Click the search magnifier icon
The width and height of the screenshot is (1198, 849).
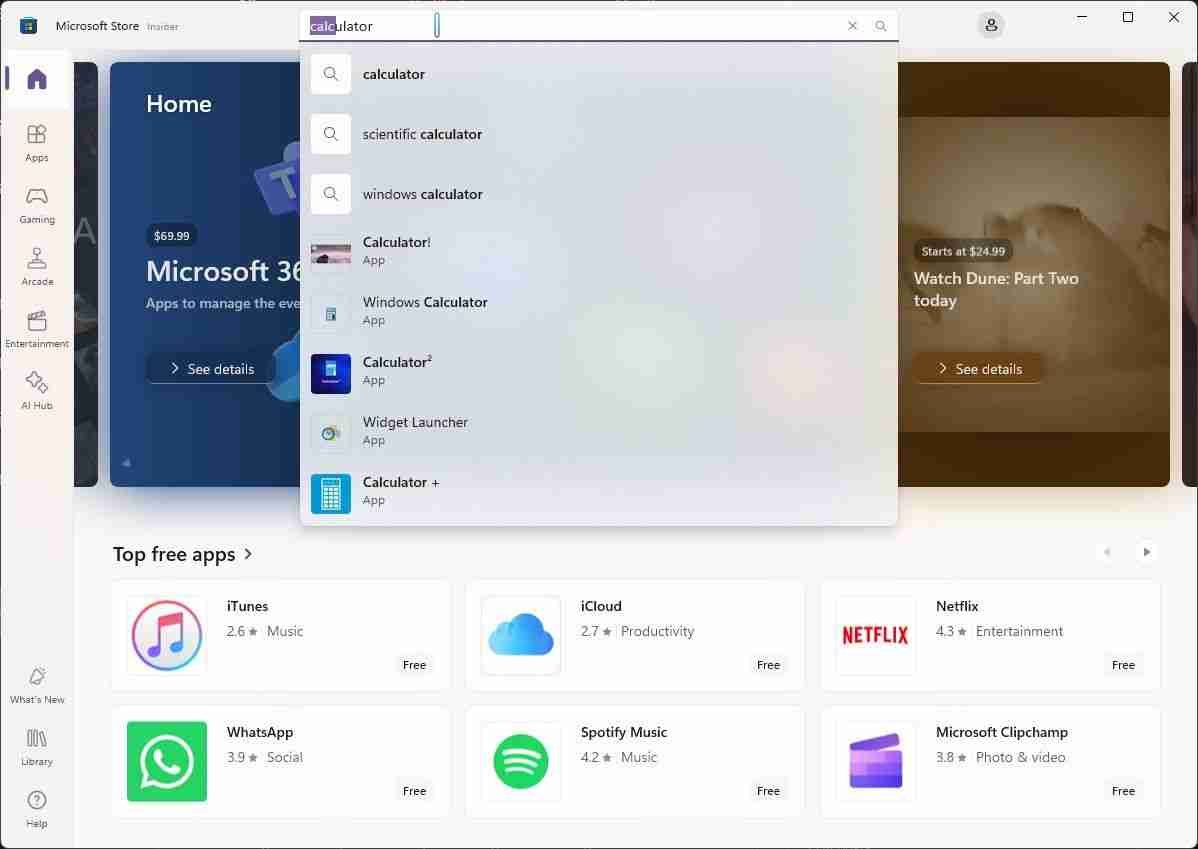[880, 26]
